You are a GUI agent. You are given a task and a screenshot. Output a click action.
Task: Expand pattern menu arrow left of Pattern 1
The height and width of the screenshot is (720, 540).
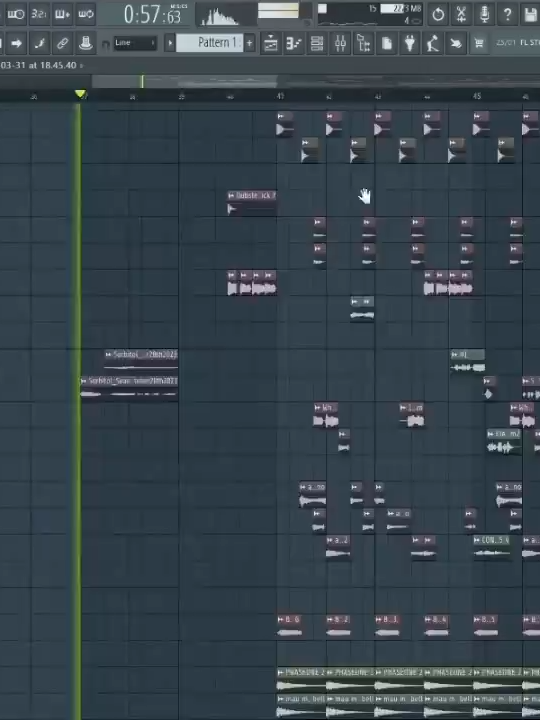[x=170, y=43]
